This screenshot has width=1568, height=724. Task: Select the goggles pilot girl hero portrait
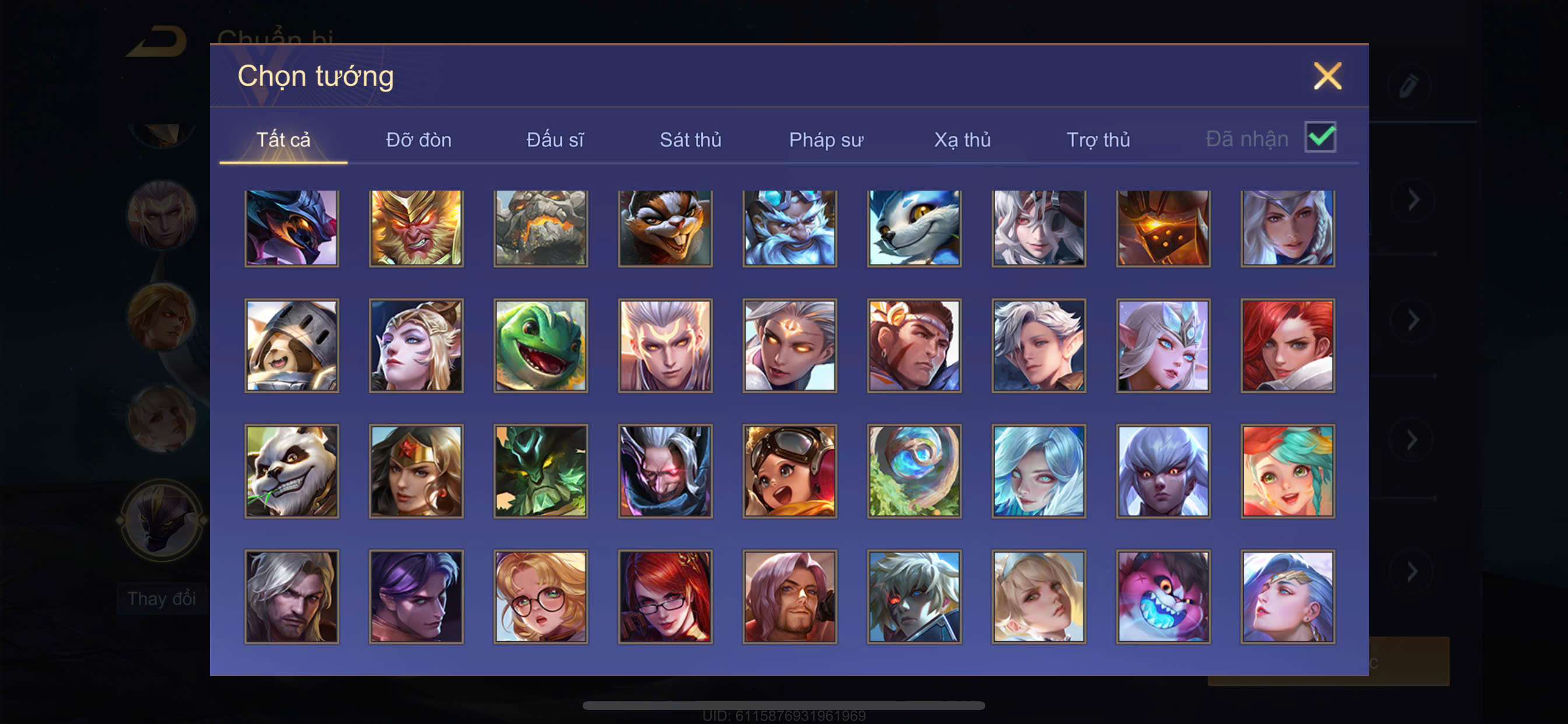[789, 471]
